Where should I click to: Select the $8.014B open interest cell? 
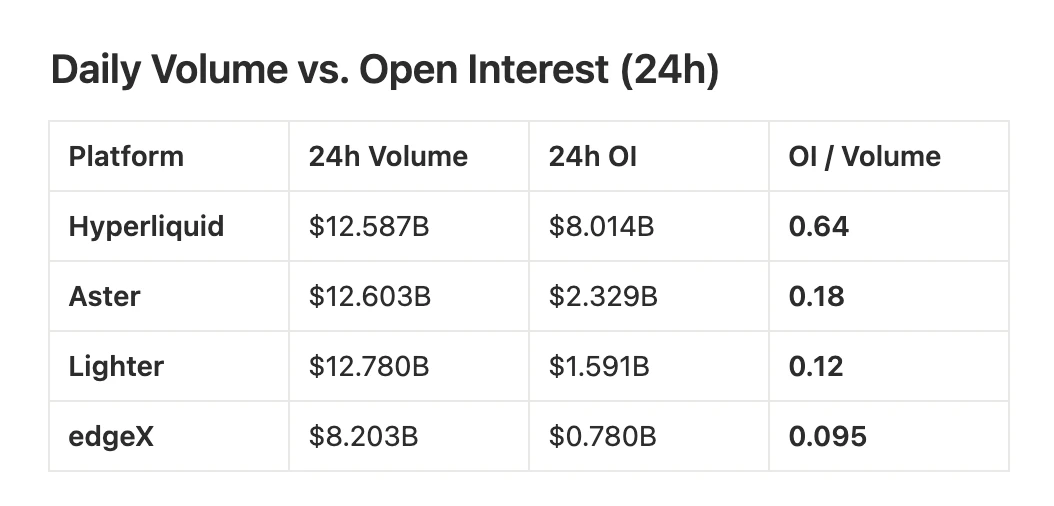tap(601, 227)
